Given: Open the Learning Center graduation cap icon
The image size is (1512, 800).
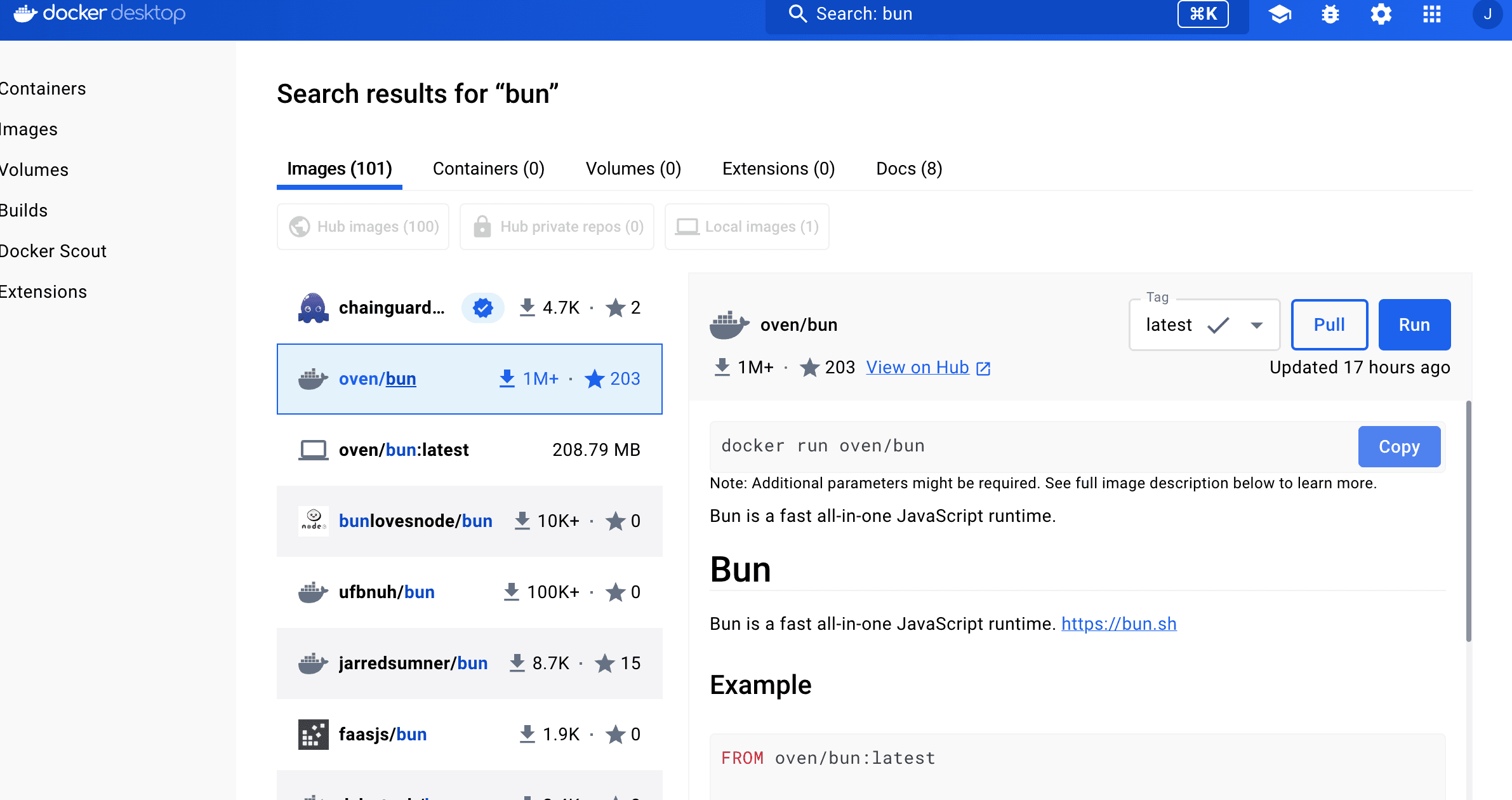Looking at the screenshot, I should tap(1280, 14).
